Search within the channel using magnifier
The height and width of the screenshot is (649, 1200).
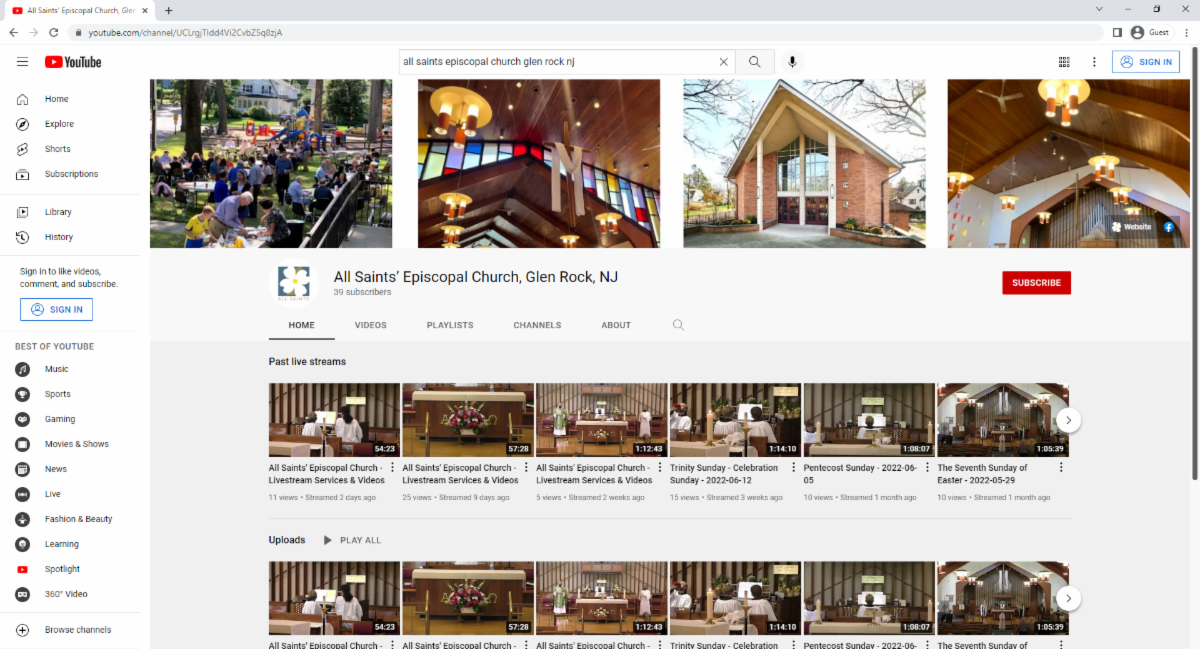click(x=678, y=325)
